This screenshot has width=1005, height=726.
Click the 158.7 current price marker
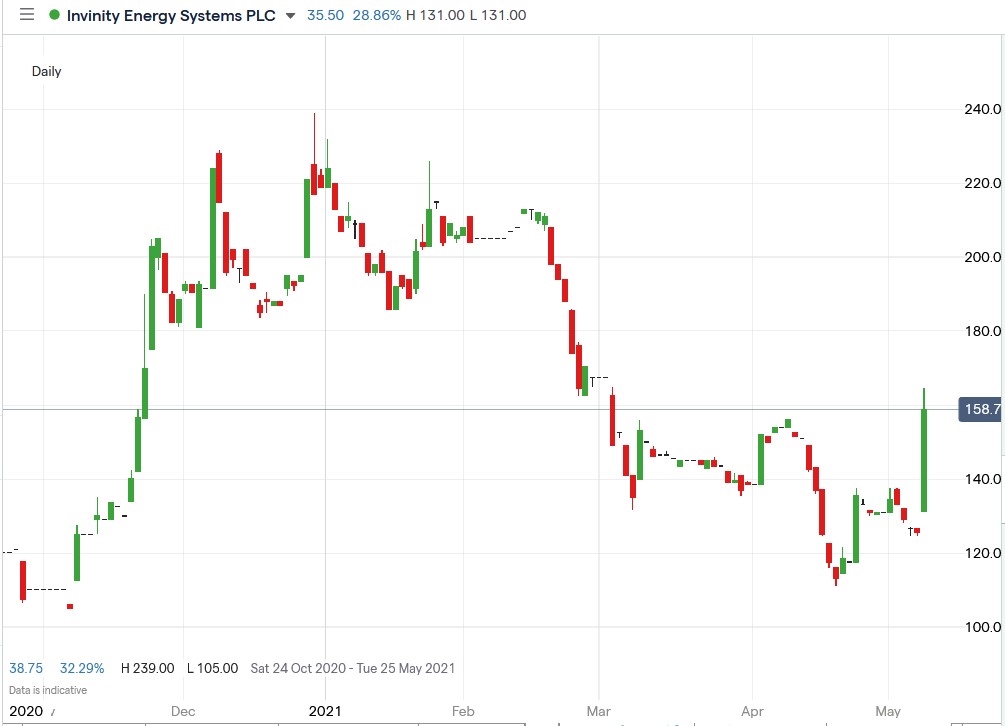click(x=980, y=409)
